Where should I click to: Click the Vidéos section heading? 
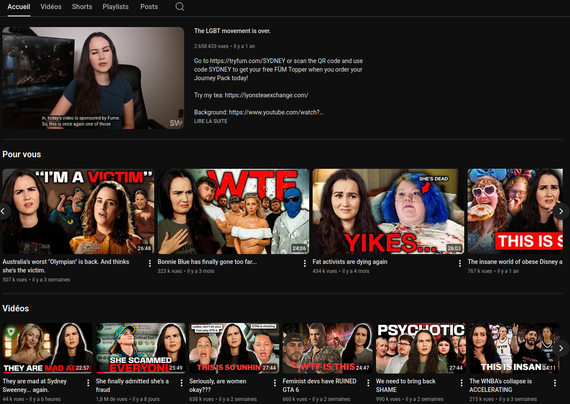[x=15, y=308]
